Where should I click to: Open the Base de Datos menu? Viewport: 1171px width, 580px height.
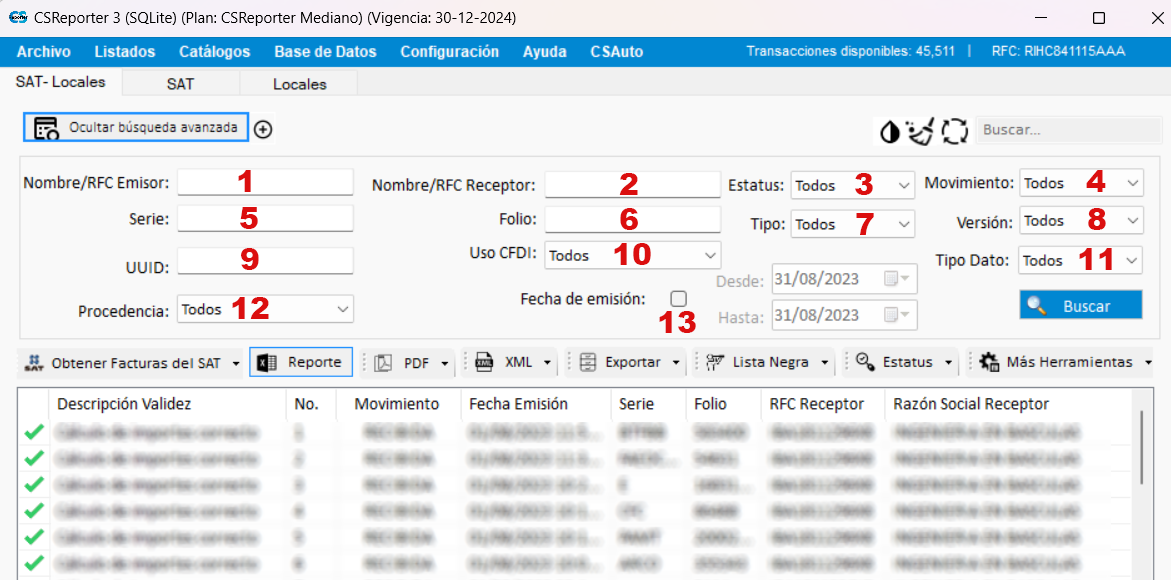(x=326, y=52)
